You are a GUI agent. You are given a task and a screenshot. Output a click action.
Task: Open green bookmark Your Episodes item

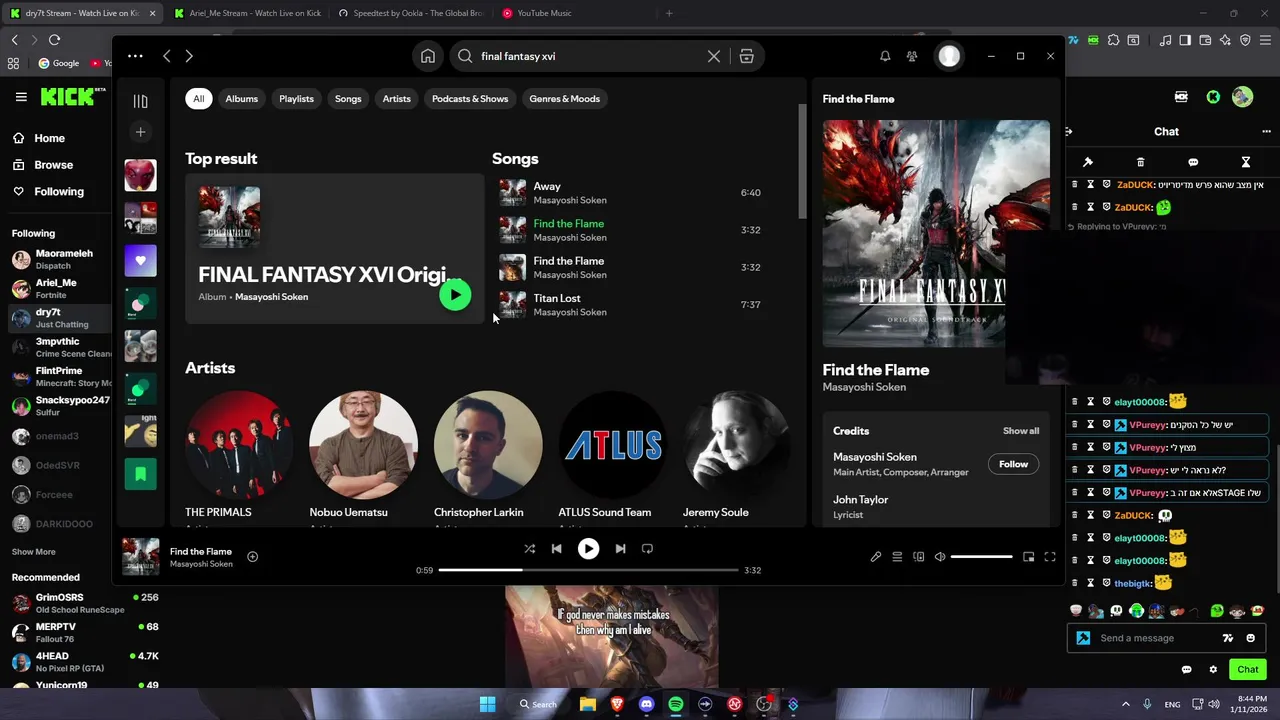tap(141, 474)
